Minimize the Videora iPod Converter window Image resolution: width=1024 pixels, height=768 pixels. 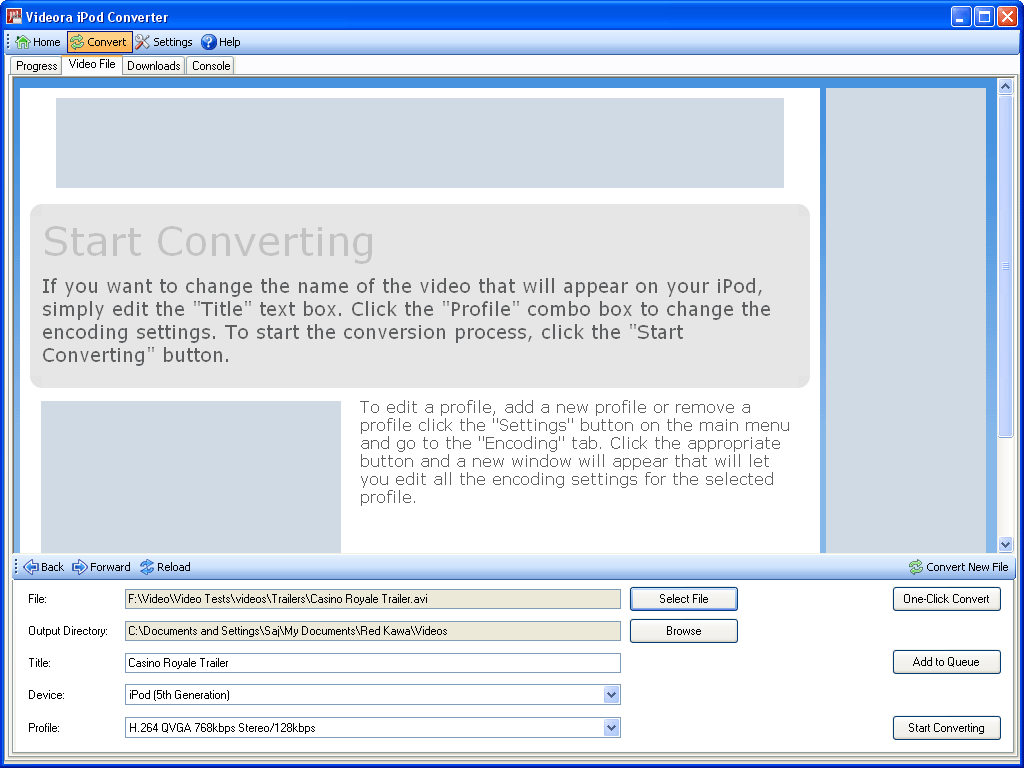961,17
